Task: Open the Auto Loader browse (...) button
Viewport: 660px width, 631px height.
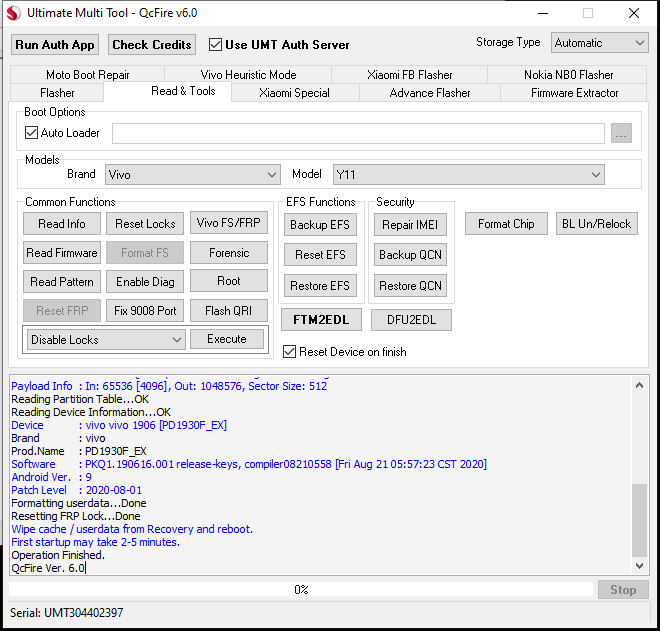Action: click(621, 133)
